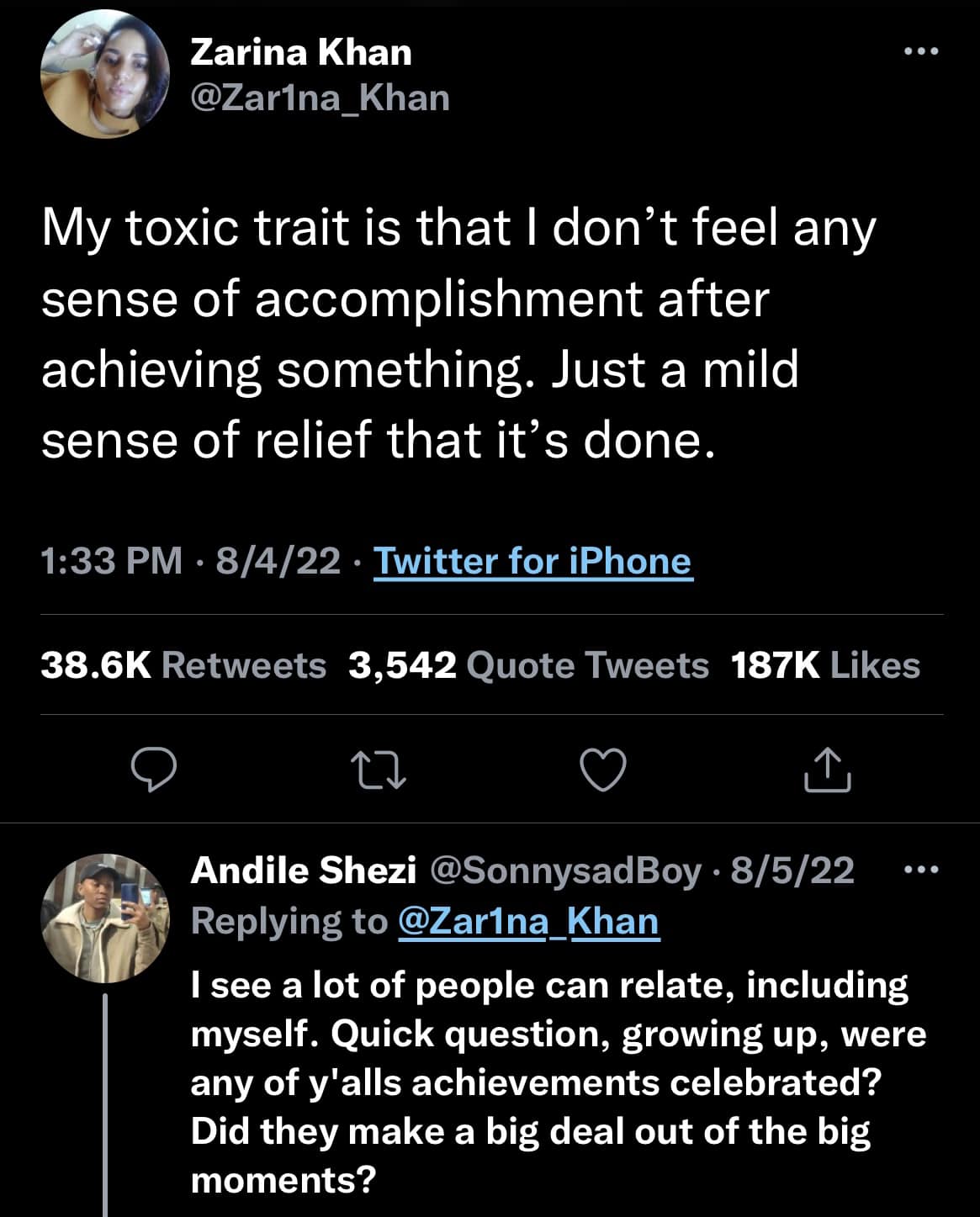Screen dimensions: 980x1217
Task: Open Andile Shezi's profile picture
Action: point(105,918)
